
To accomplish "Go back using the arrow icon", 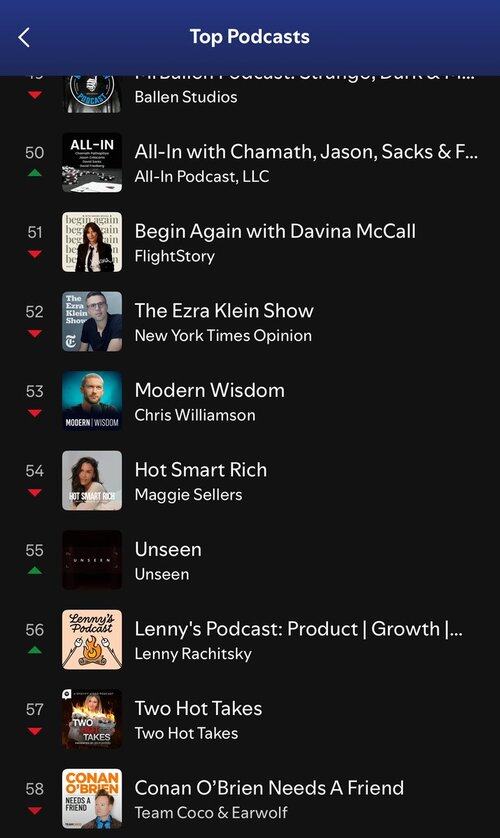I will tap(24, 37).
